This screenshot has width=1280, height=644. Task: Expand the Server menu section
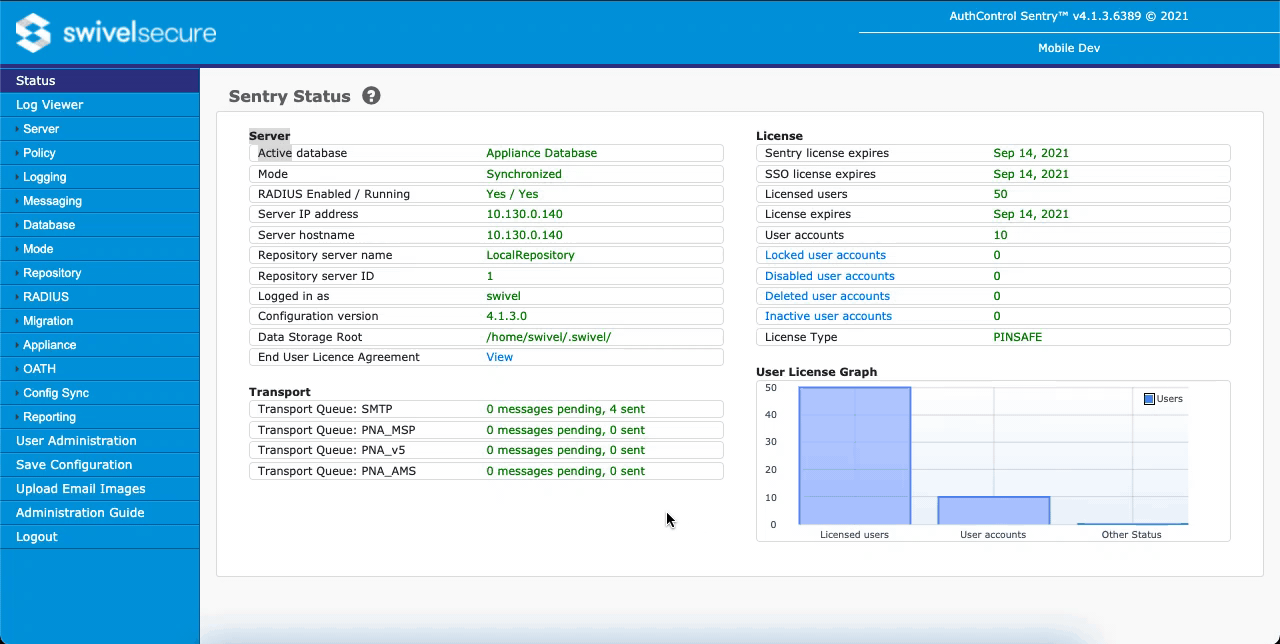click(x=41, y=129)
